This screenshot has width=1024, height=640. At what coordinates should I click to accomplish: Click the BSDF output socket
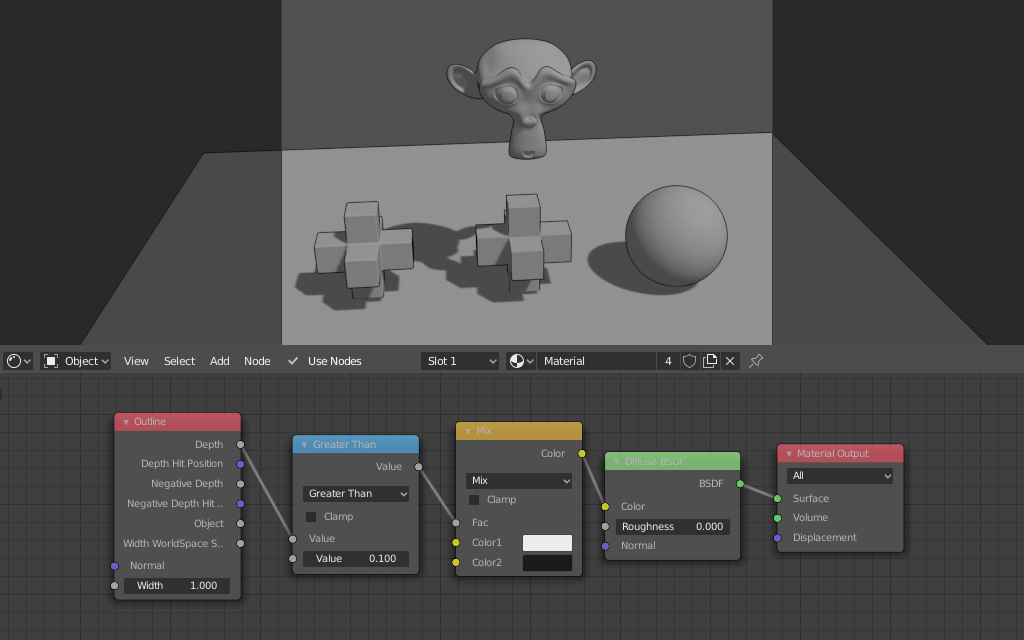click(740, 484)
